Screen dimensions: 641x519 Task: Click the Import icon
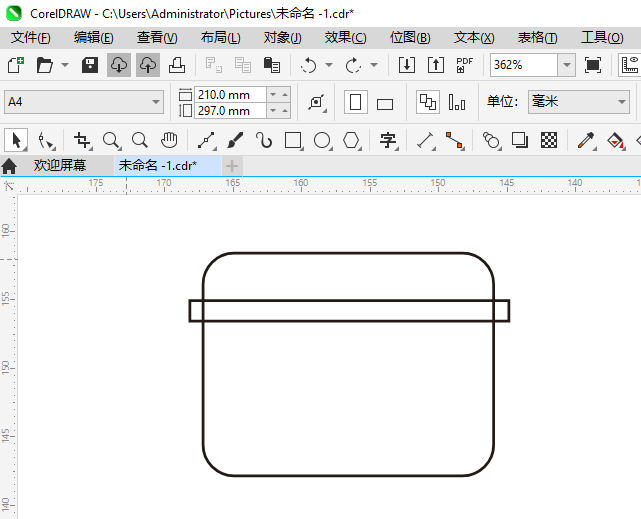click(x=407, y=65)
